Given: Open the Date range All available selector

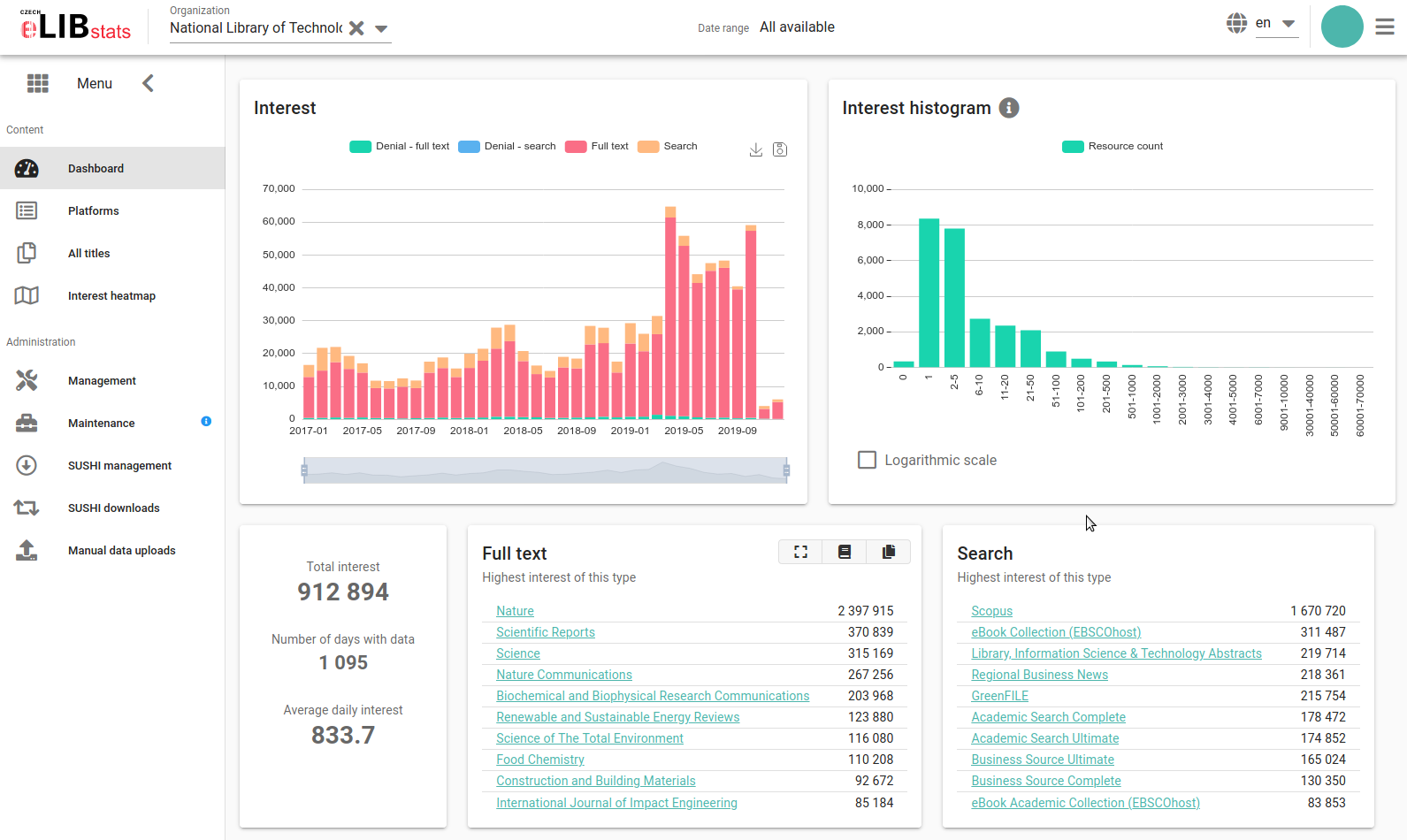Looking at the screenshot, I should pos(797,27).
